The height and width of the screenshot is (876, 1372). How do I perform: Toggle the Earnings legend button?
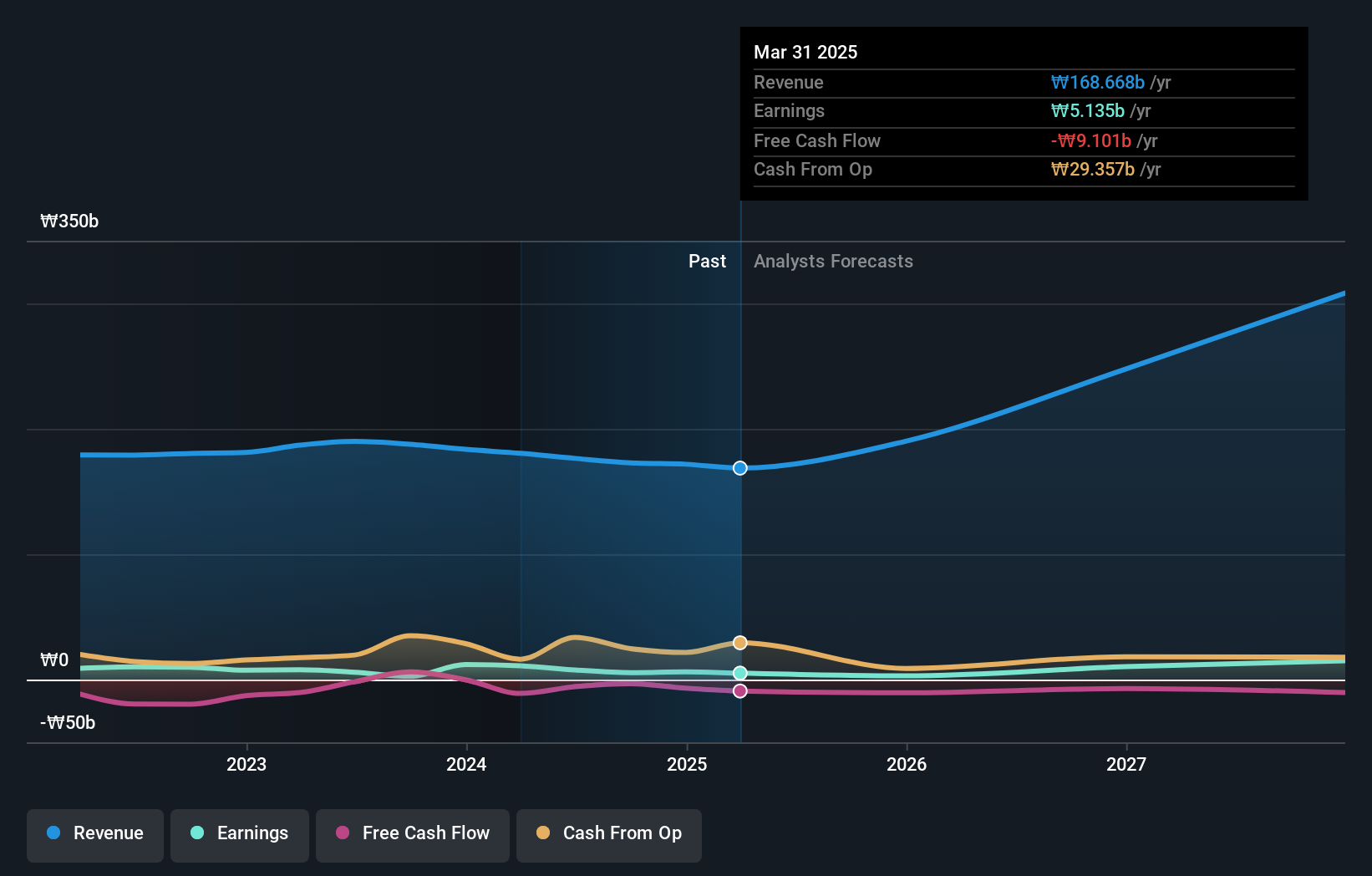(x=240, y=835)
